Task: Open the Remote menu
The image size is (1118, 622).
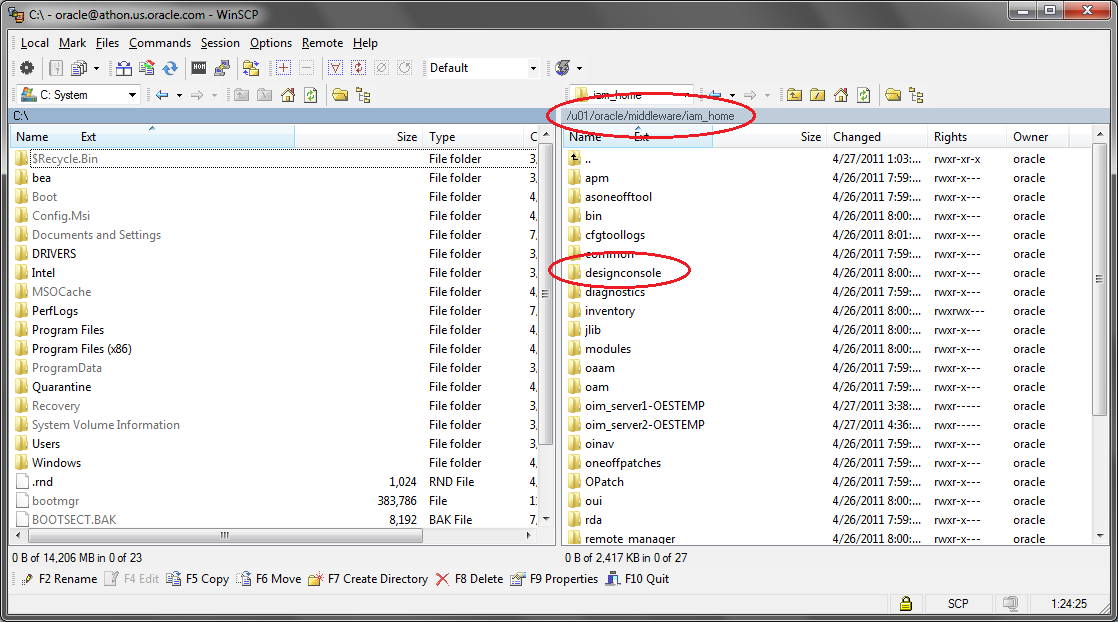Action: pyautogui.click(x=322, y=43)
